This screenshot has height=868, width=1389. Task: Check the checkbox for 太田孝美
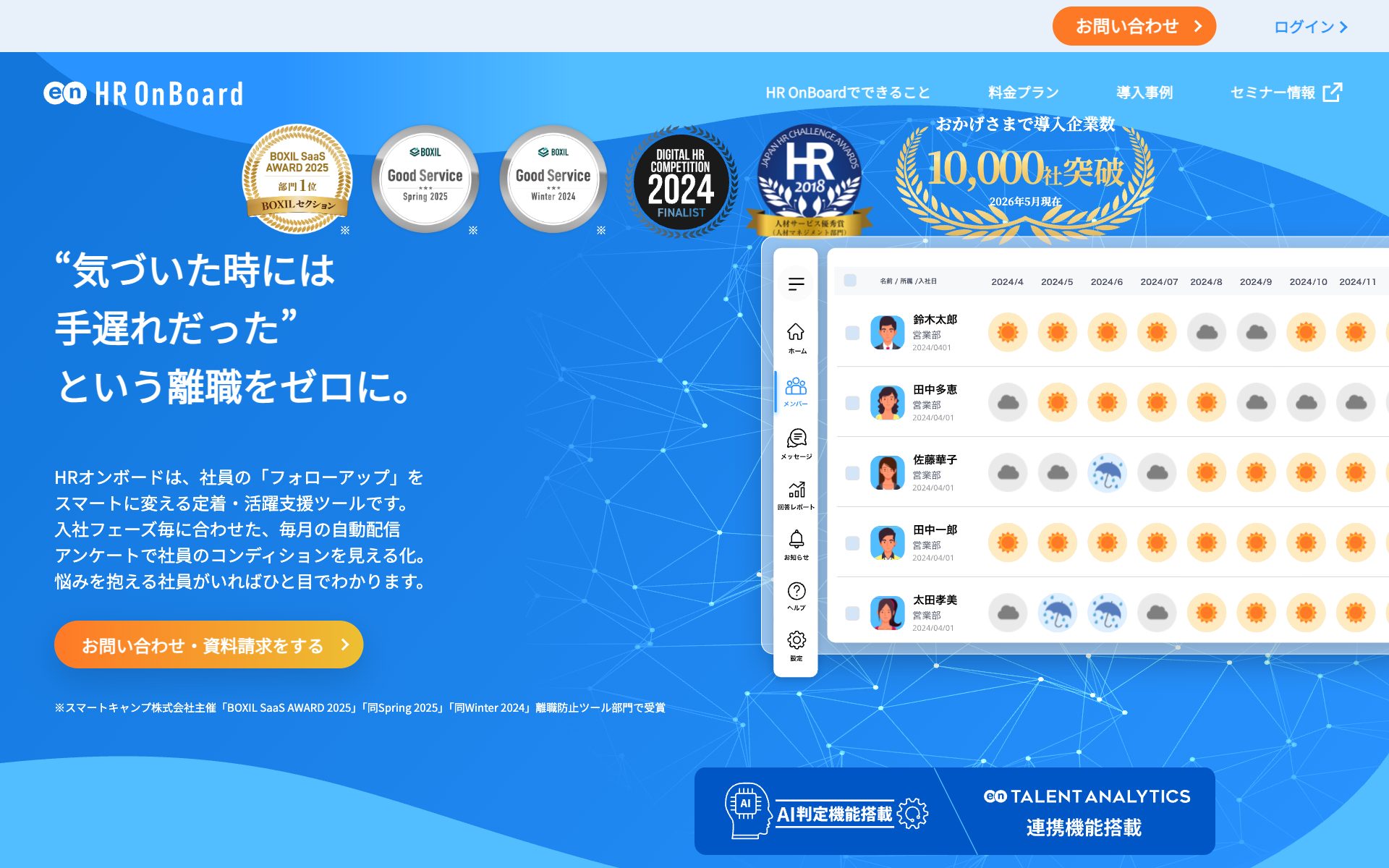click(852, 613)
